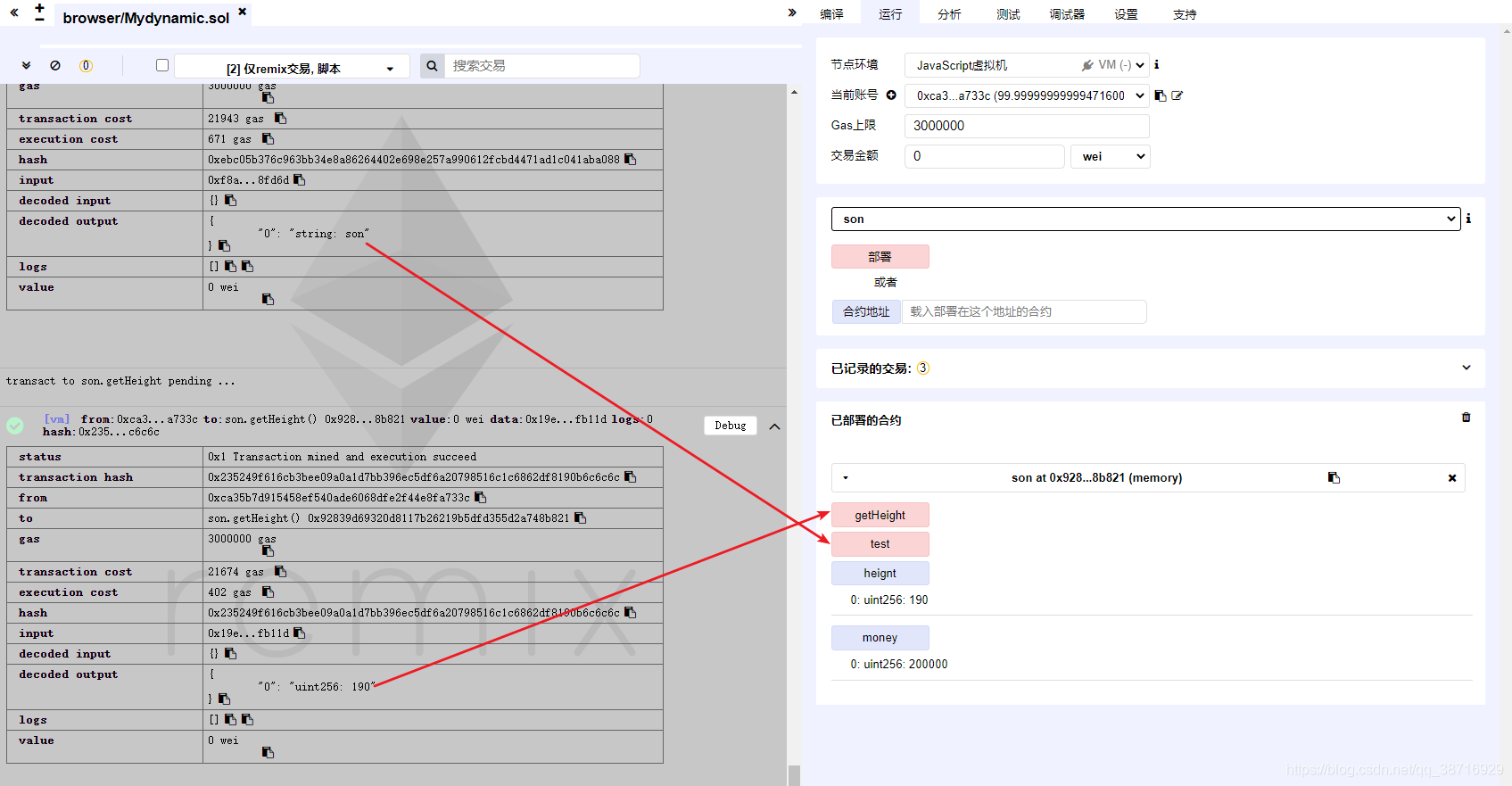
Task: Focus the load contract address input
Action: 1024,311
